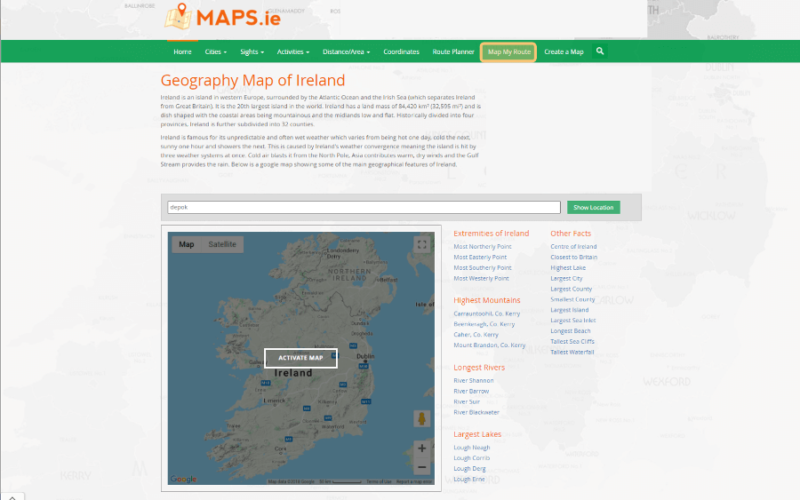The height and width of the screenshot is (500, 800).
Task: Click the Google logo on the map
Action: tap(183, 479)
